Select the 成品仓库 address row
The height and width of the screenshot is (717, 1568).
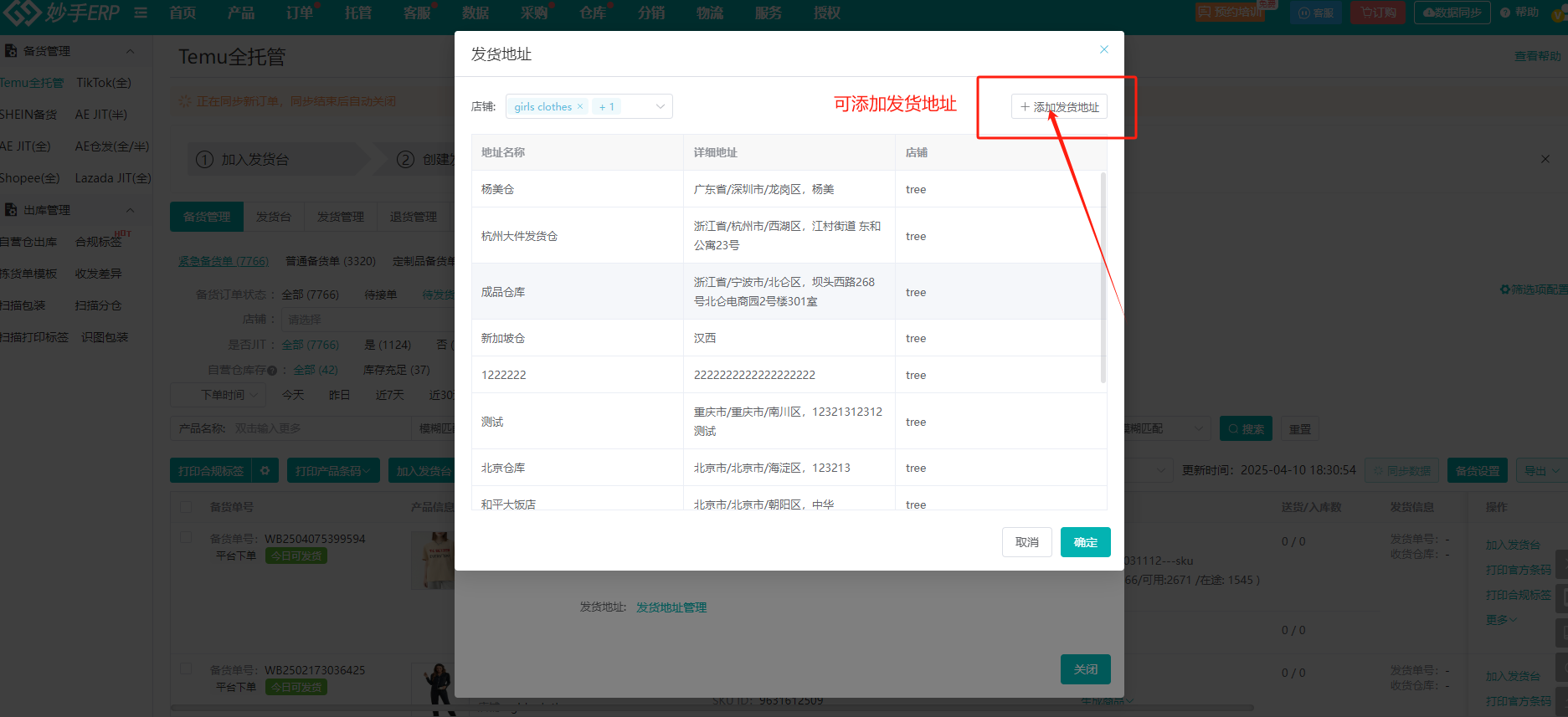[x=789, y=292]
